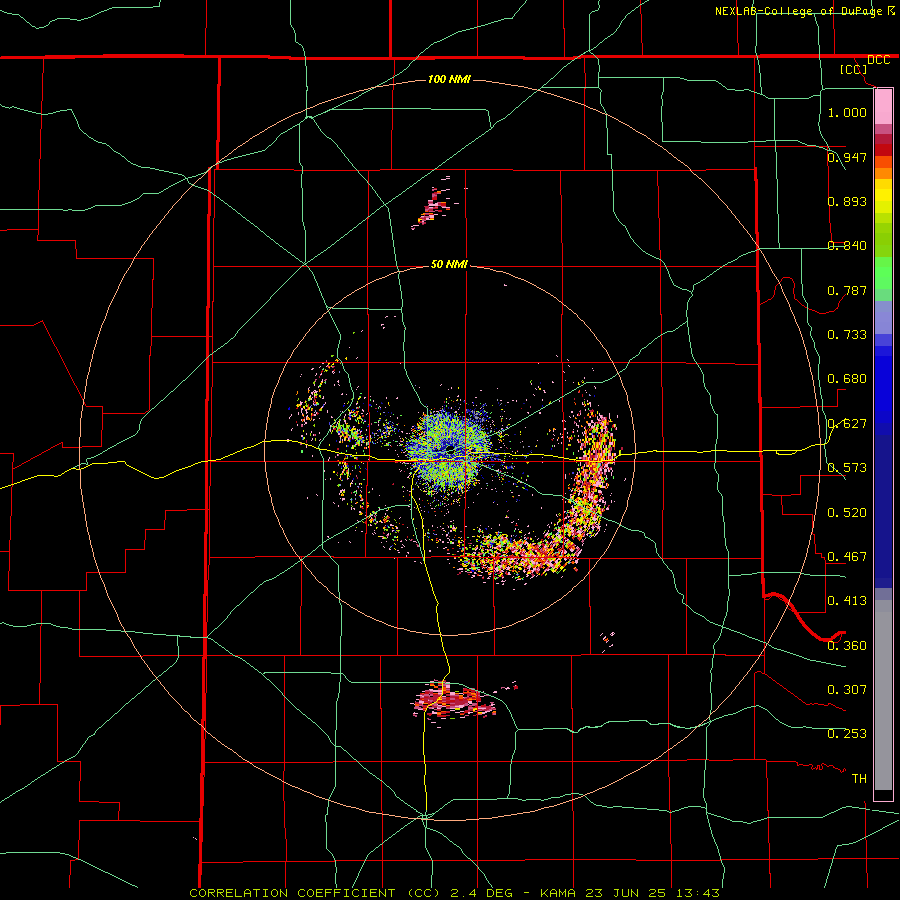The width and height of the screenshot is (900, 900).
Task: Click the 0.893 legend value
Action: tap(847, 201)
